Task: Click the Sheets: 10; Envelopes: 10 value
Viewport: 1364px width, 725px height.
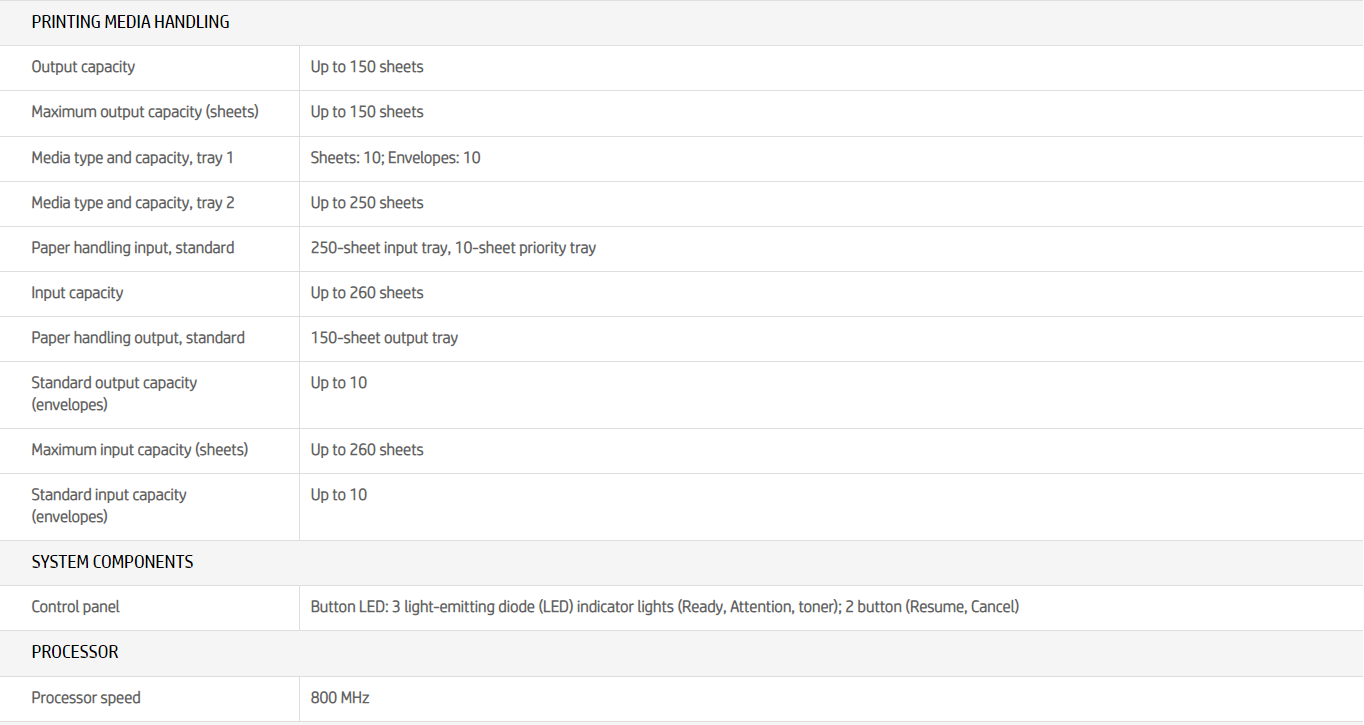Action: tap(395, 158)
